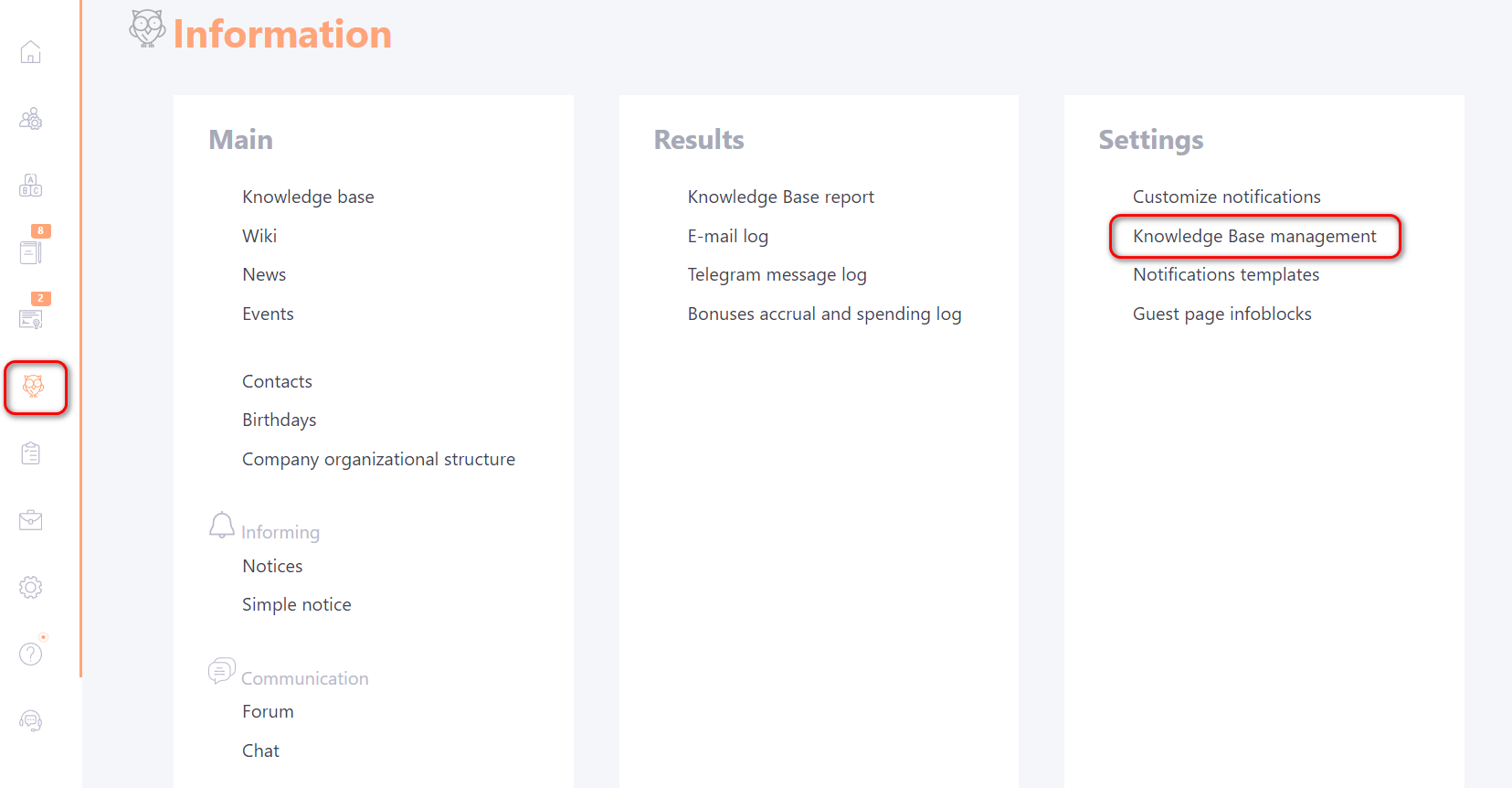The width and height of the screenshot is (1512, 788).
Task: Open the users management gear icon
Action: [31, 119]
